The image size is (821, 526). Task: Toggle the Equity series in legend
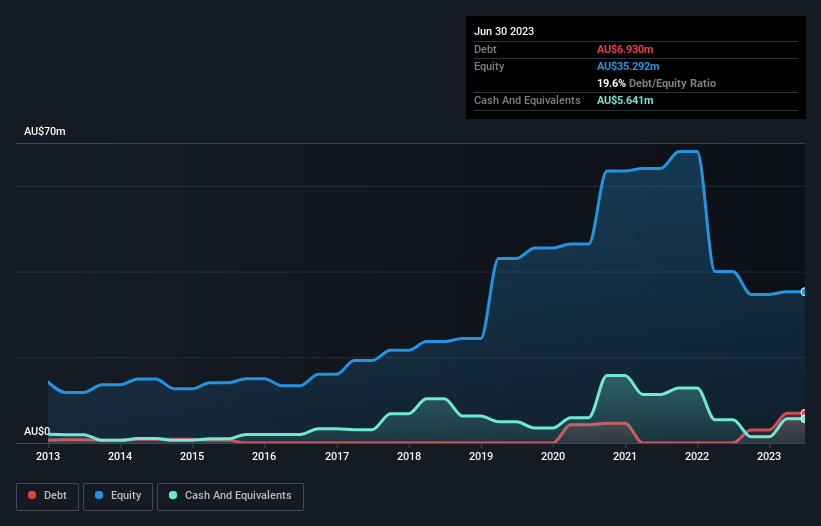pyautogui.click(x=118, y=496)
